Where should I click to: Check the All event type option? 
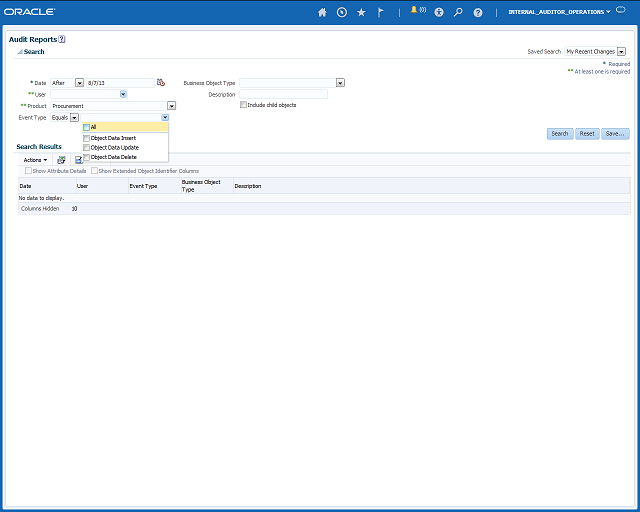(86, 127)
